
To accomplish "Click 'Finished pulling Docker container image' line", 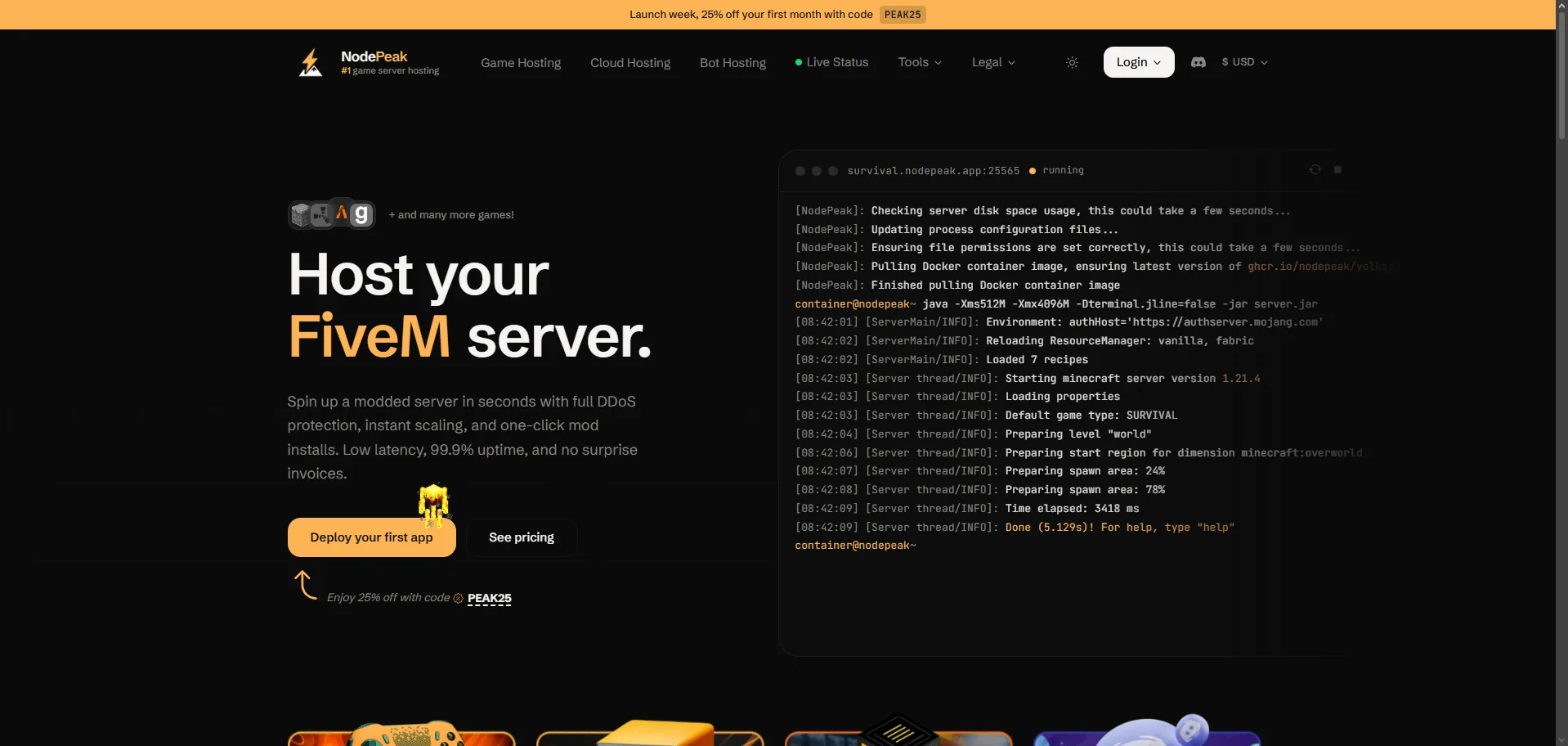I will (x=958, y=285).
